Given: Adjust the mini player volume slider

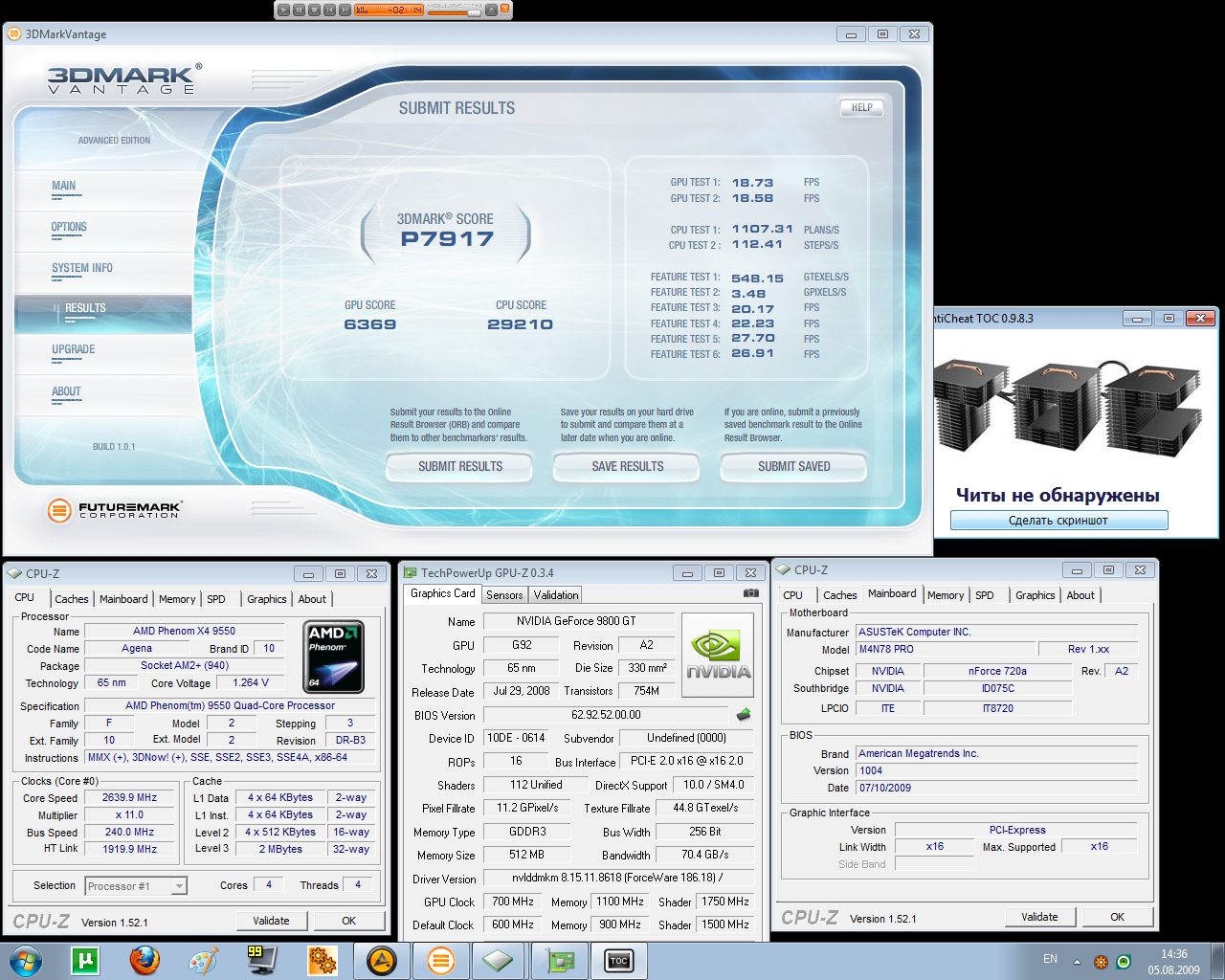Looking at the screenshot, I should click(454, 13).
